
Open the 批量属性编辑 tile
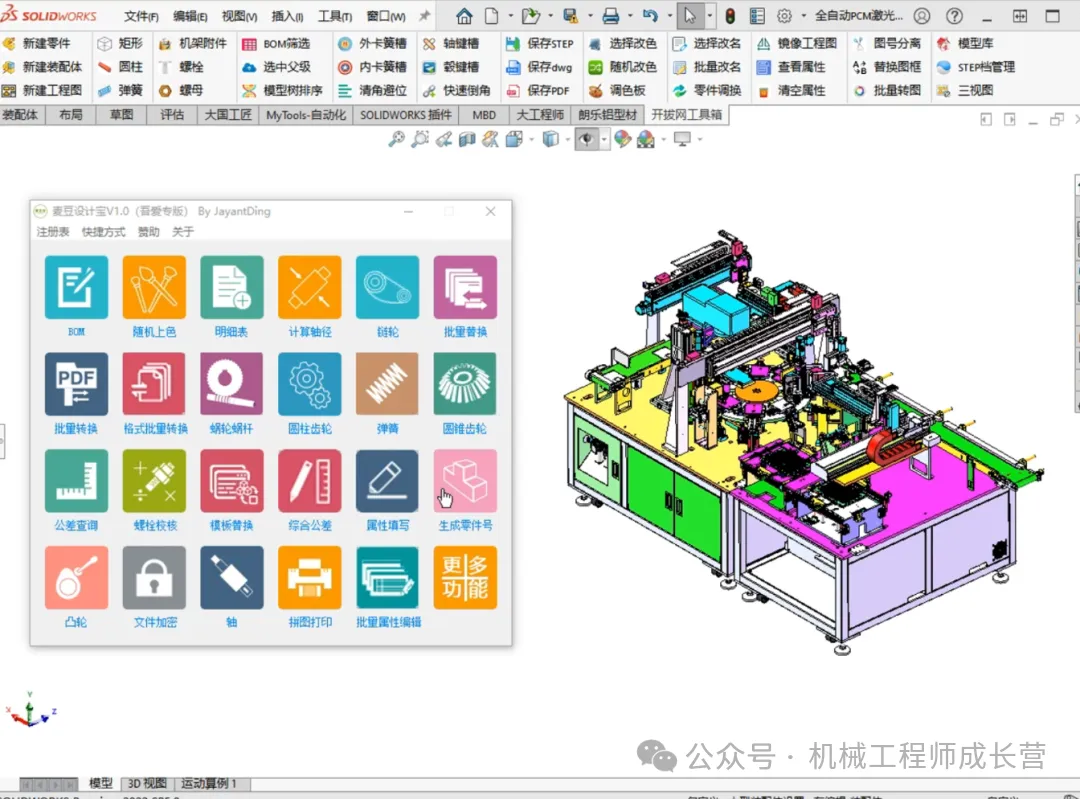pyautogui.click(x=387, y=577)
